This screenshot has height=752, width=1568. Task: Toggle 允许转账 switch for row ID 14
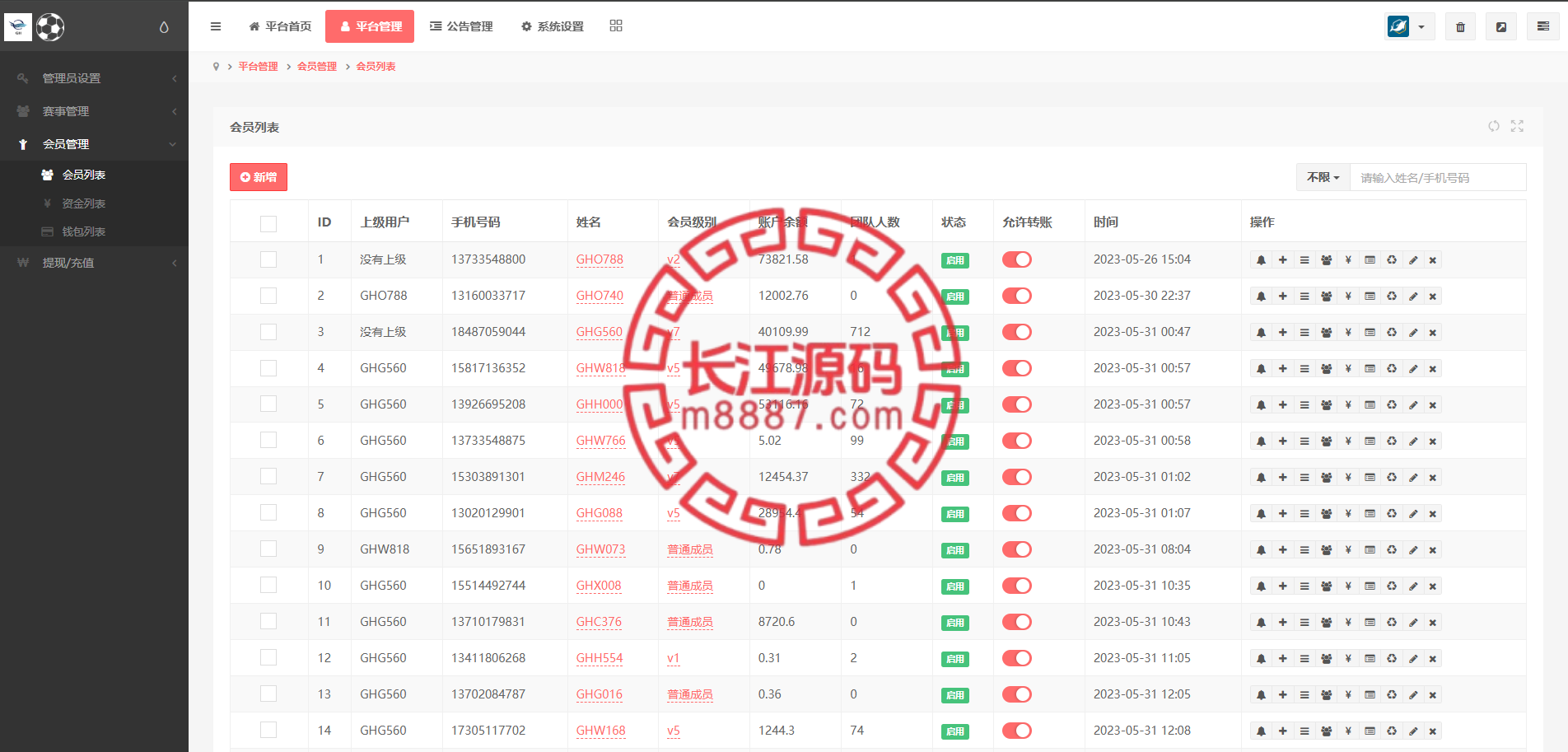tap(1017, 731)
